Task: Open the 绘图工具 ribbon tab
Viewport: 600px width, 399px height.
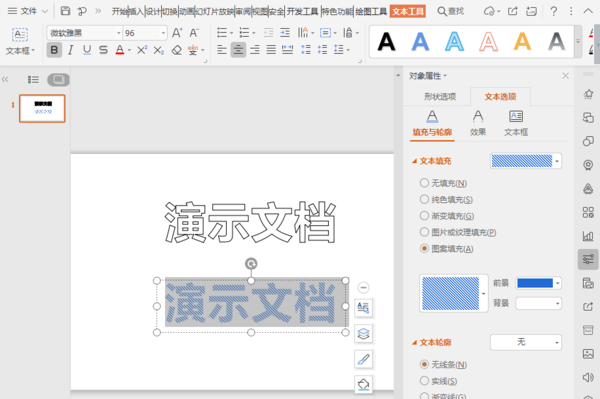Action: (x=371, y=11)
